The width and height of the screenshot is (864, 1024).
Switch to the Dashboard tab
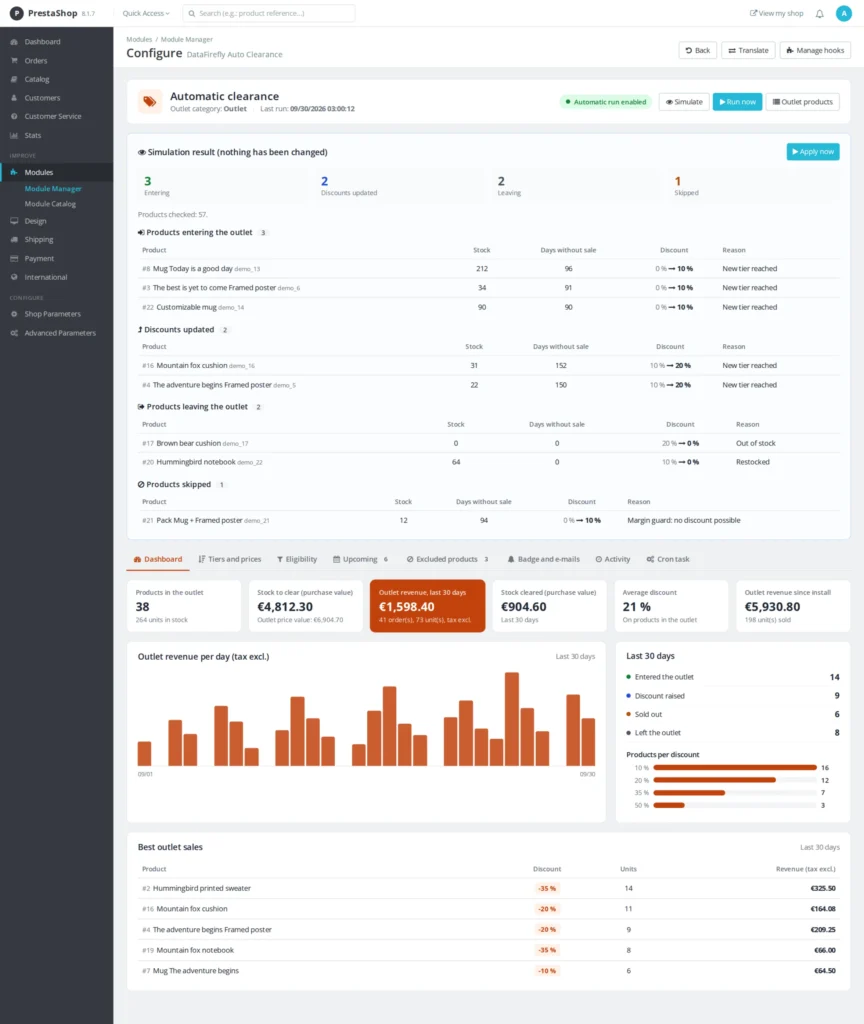coord(158,559)
